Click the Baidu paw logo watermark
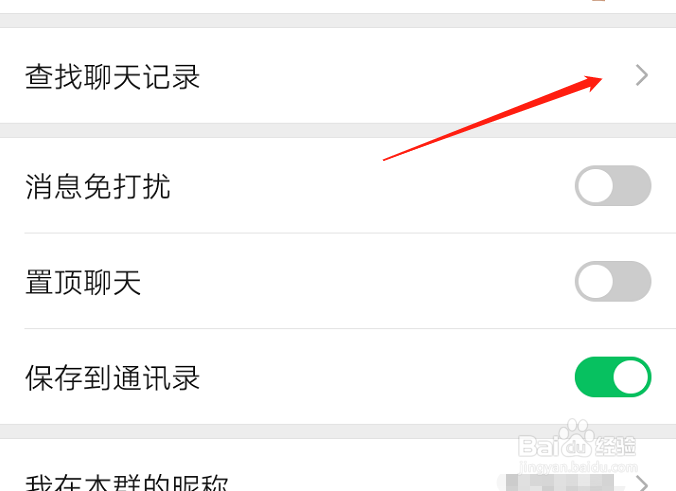This screenshot has width=676, height=491. click(x=576, y=438)
